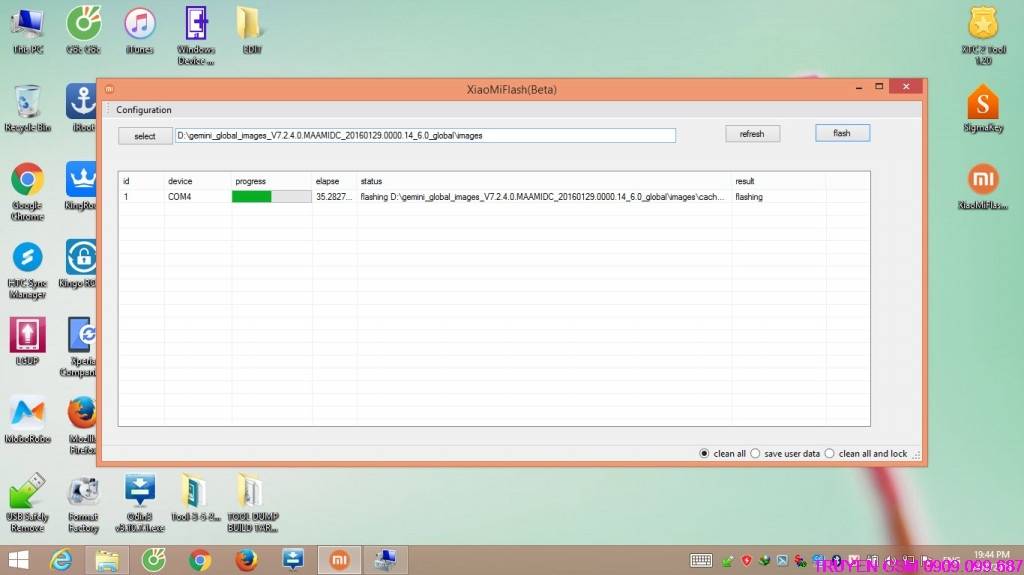Click the red shield tray icon
The width and height of the screenshot is (1024, 575).
[x=746, y=561]
